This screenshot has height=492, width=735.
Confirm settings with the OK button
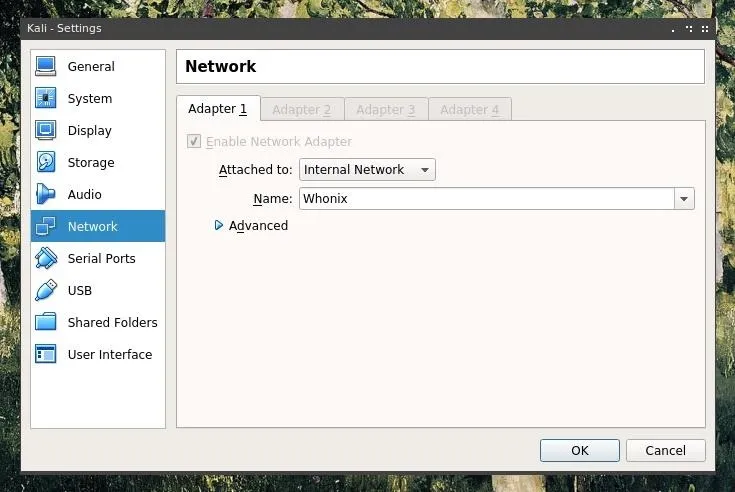(x=580, y=450)
